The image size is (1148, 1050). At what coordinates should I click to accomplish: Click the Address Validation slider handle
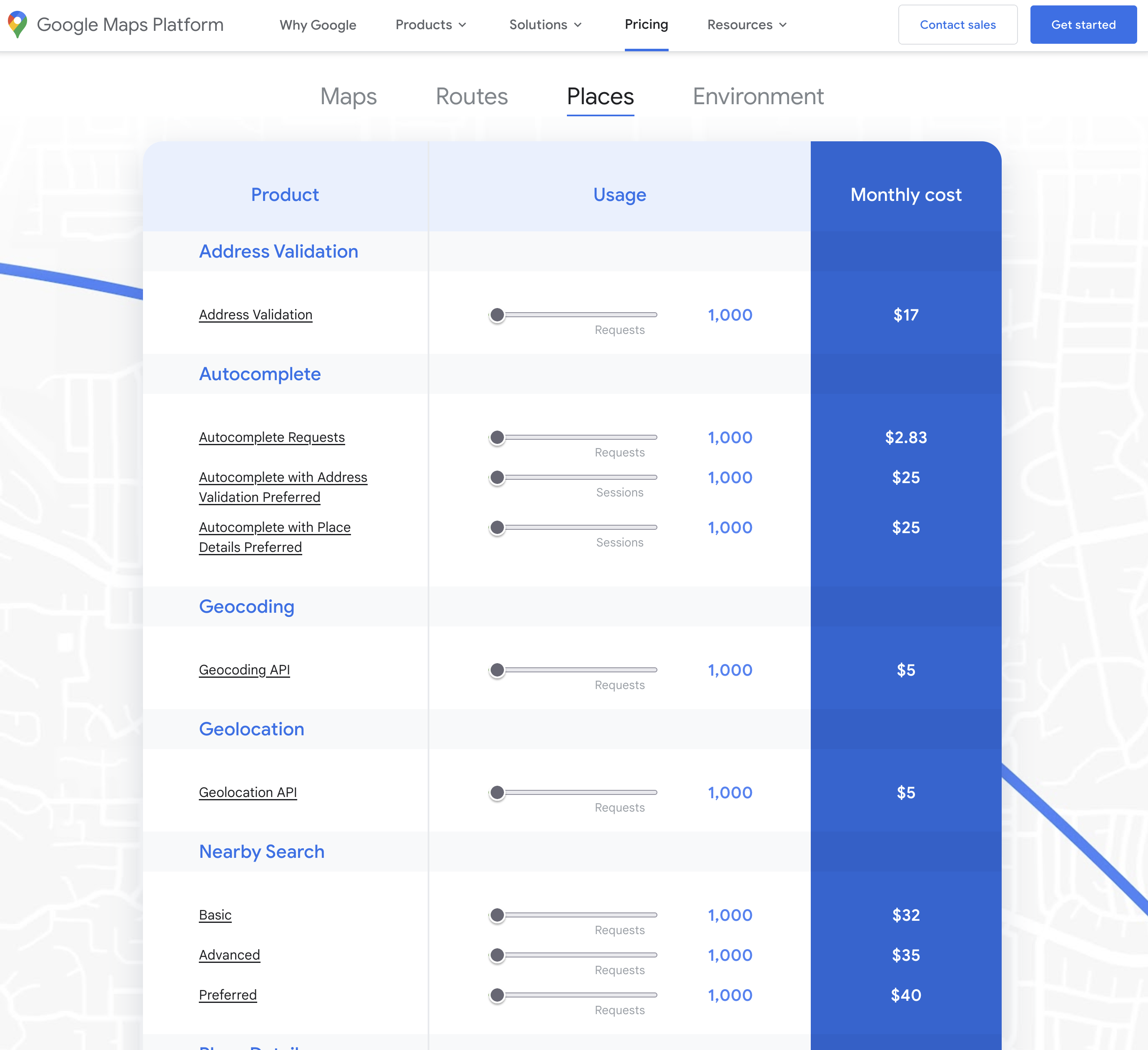497,315
